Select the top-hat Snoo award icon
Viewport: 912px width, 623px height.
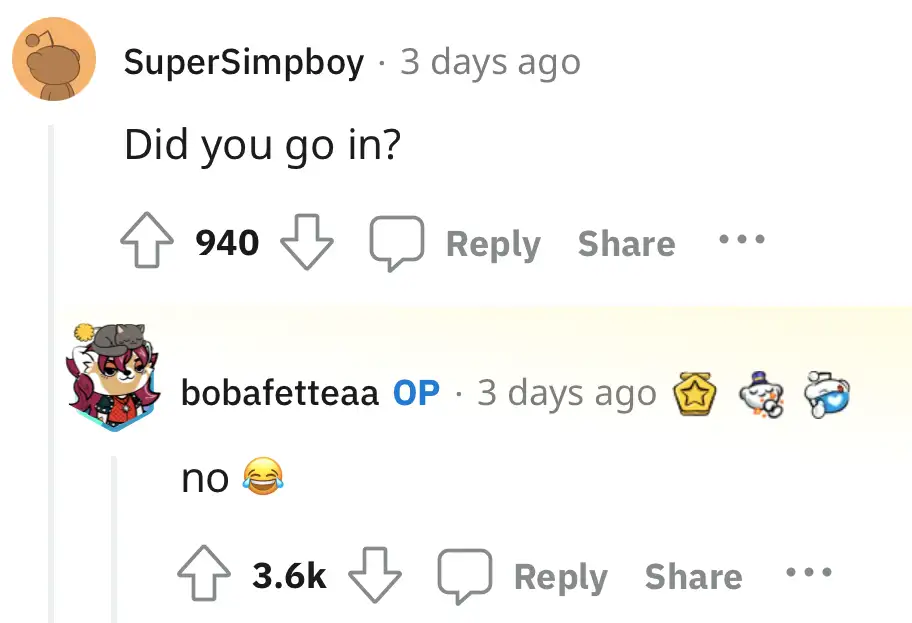[761, 394]
